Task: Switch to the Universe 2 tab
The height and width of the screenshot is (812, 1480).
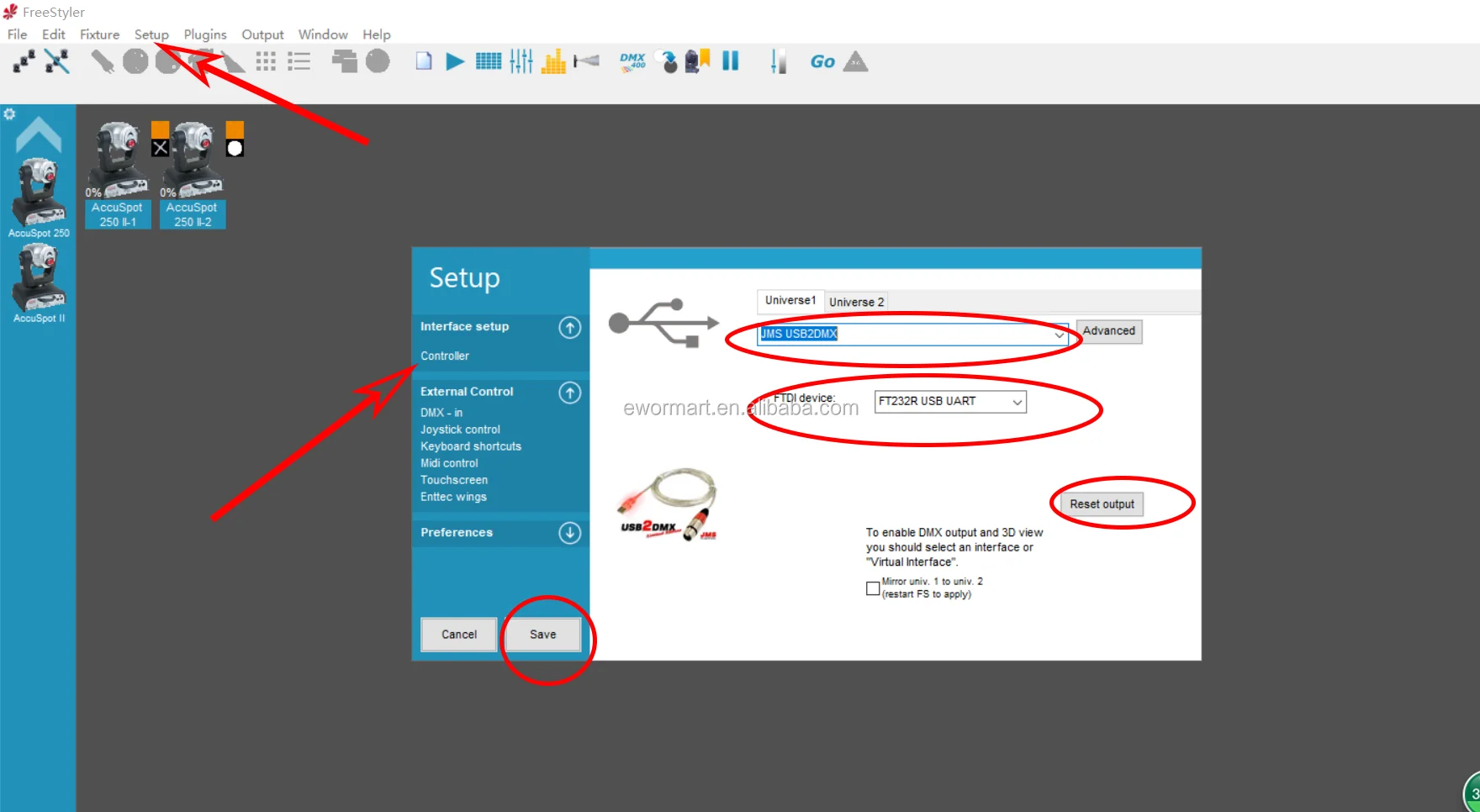Action: click(x=856, y=302)
